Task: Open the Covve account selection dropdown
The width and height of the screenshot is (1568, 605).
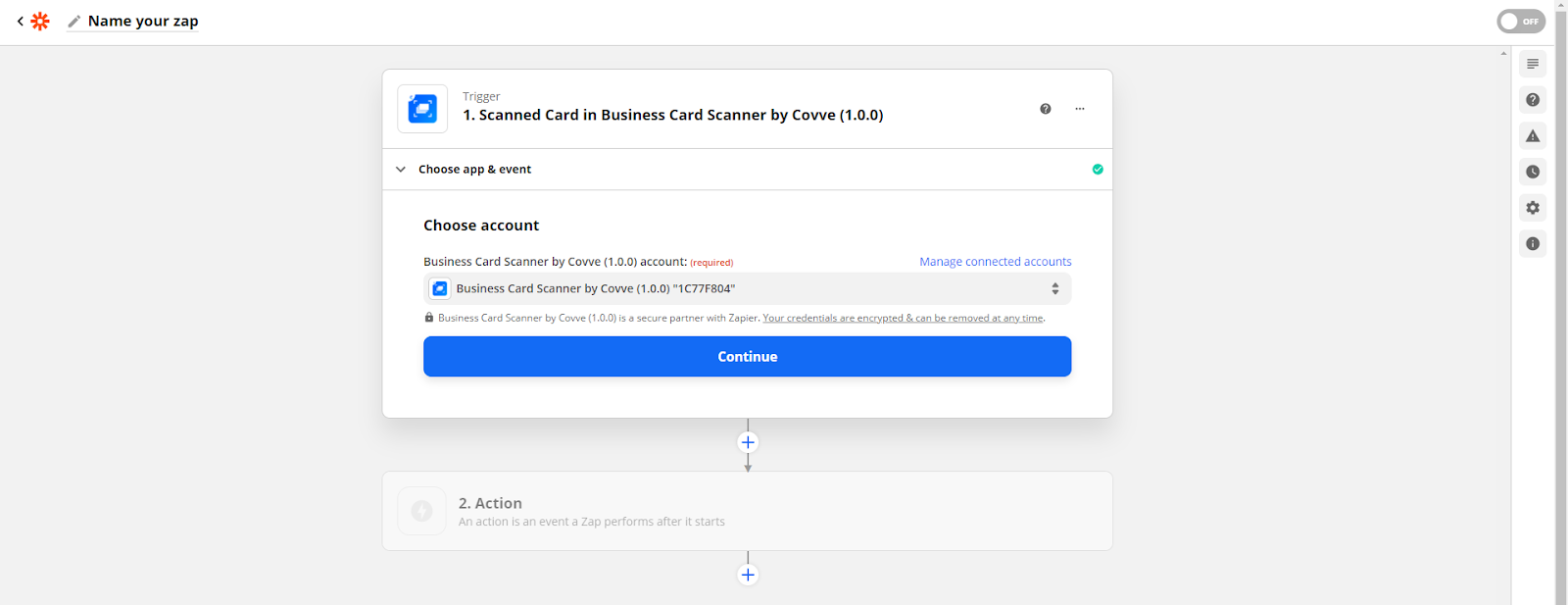Action: 747,288
